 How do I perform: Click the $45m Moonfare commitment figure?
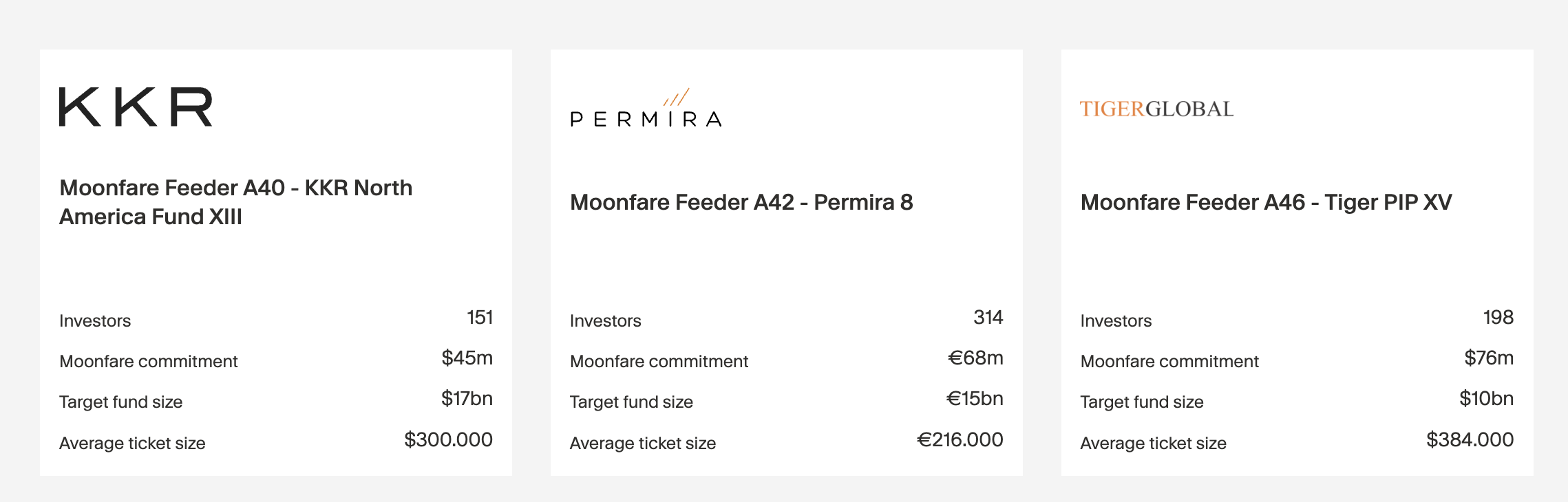(467, 358)
